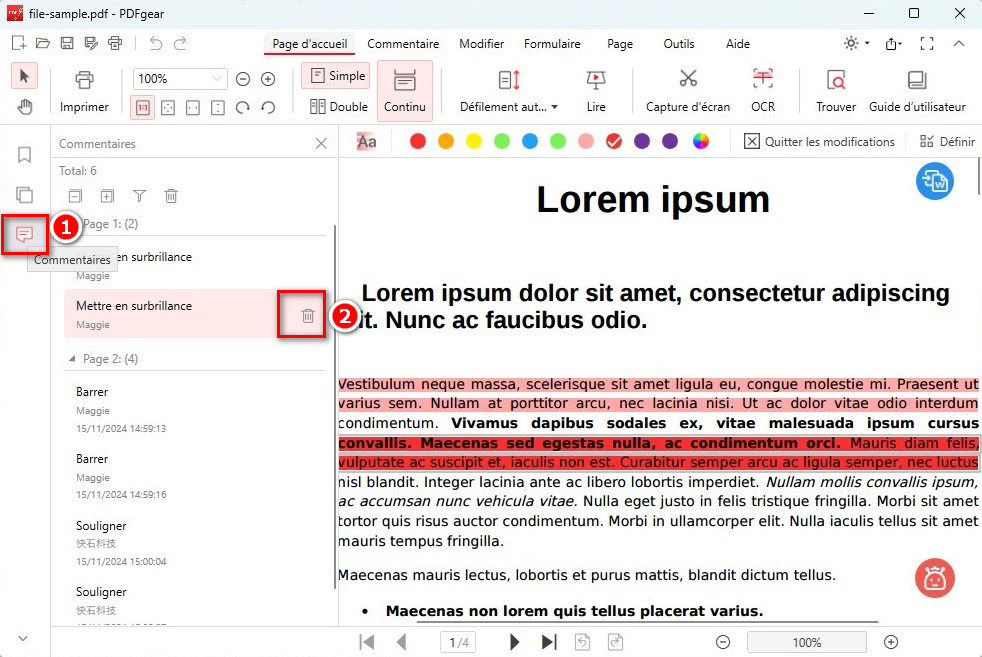Activate Continu scrolling mode

click(404, 90)
